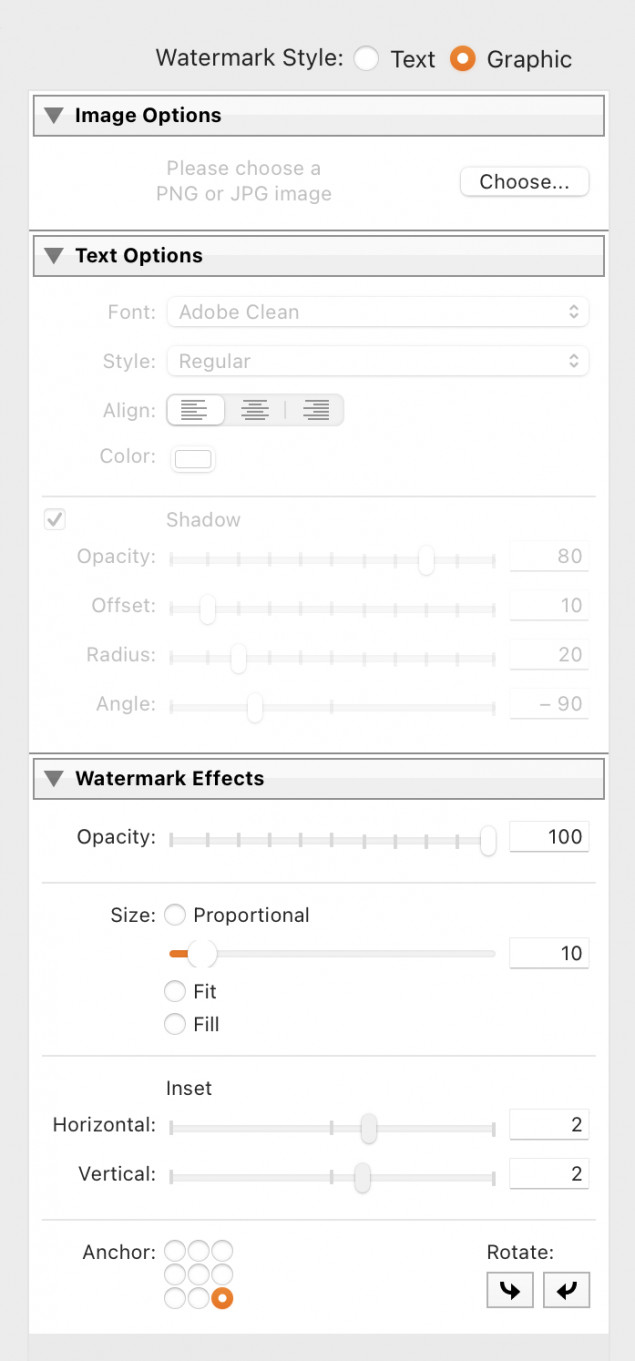Open the Style dropdown showing Regular
Screen dimensions: 635x1361
[378, 361]
